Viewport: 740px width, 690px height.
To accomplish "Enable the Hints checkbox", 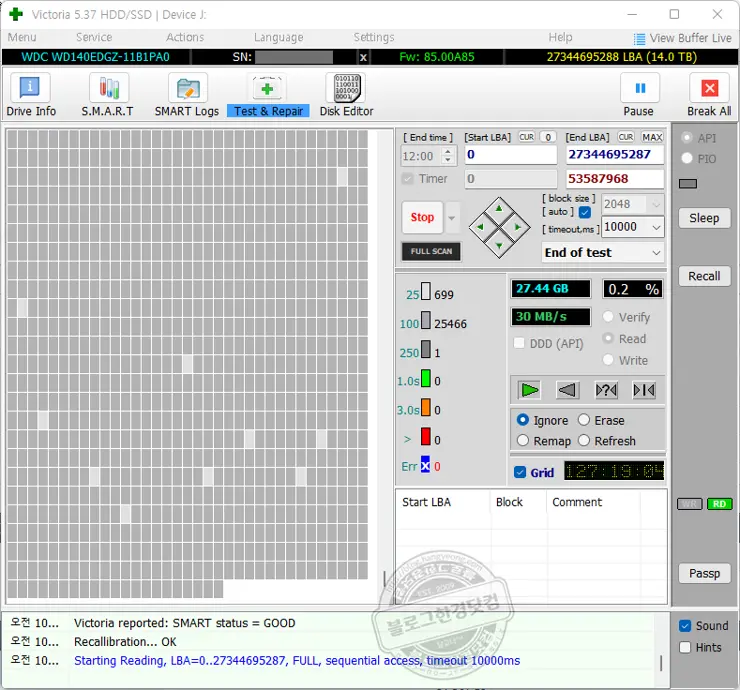I will [685, 647].
